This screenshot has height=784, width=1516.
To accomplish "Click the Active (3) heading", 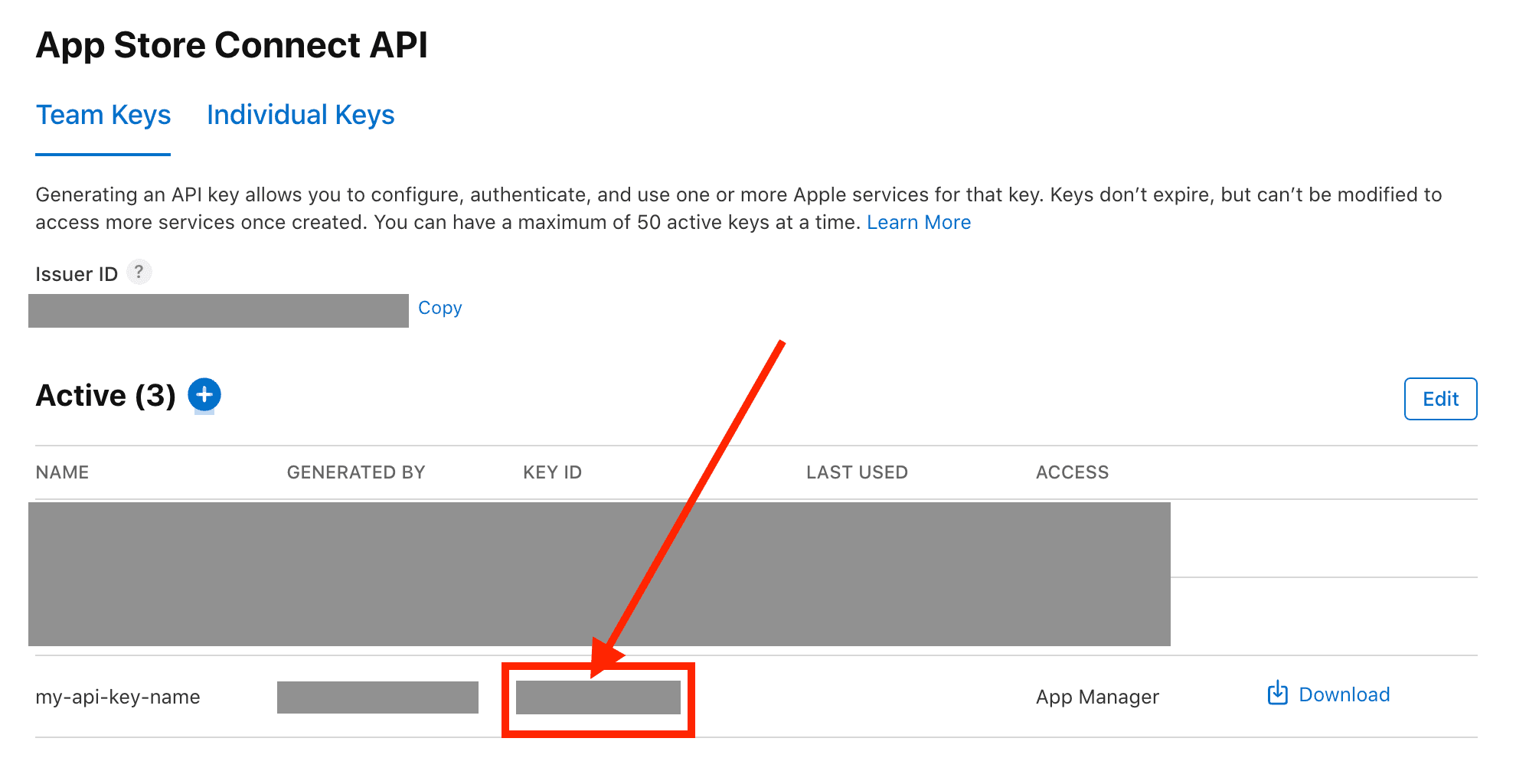I will point(106,396).
